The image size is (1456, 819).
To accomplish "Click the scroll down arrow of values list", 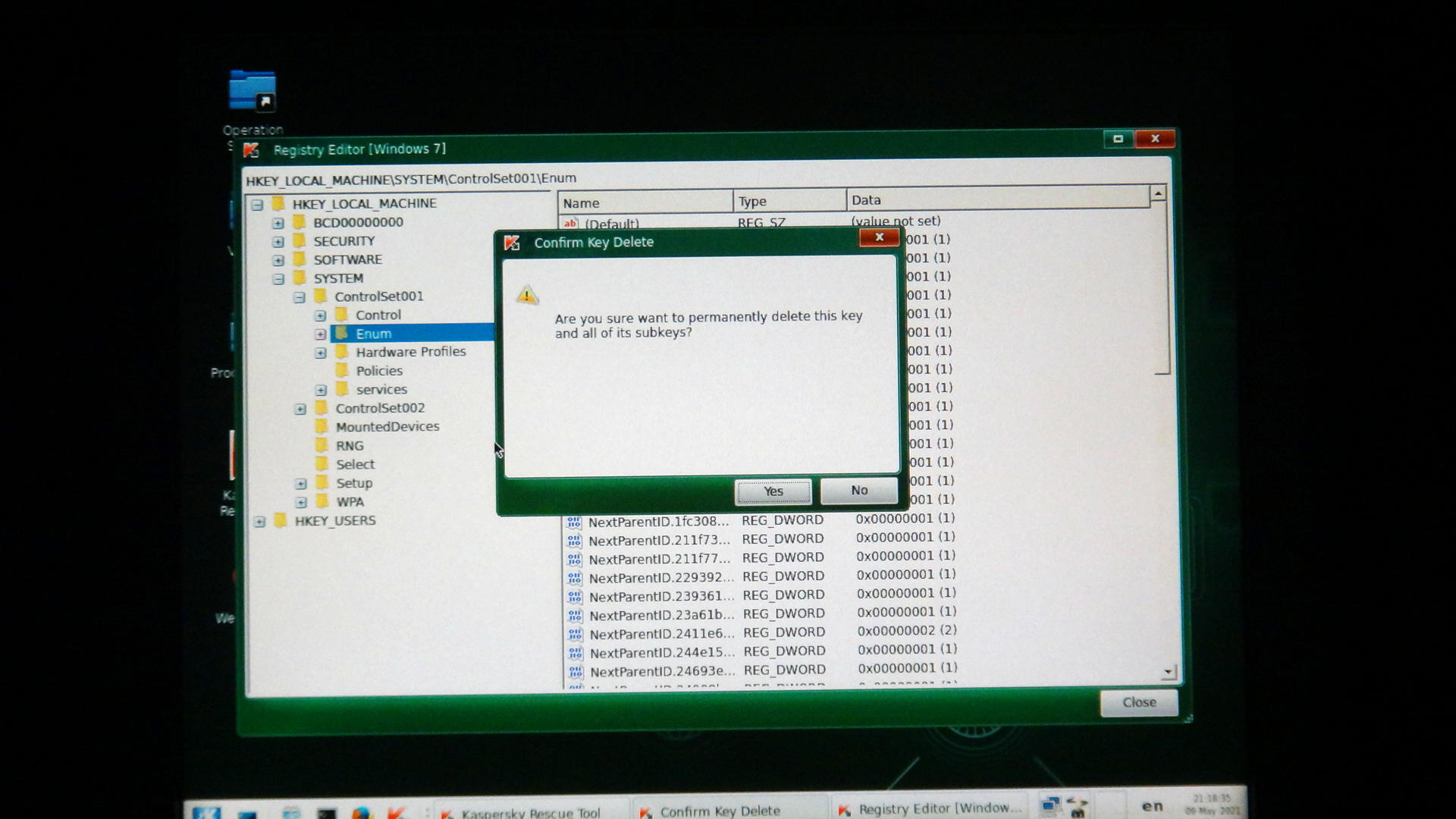I will tap(1168, 672).
